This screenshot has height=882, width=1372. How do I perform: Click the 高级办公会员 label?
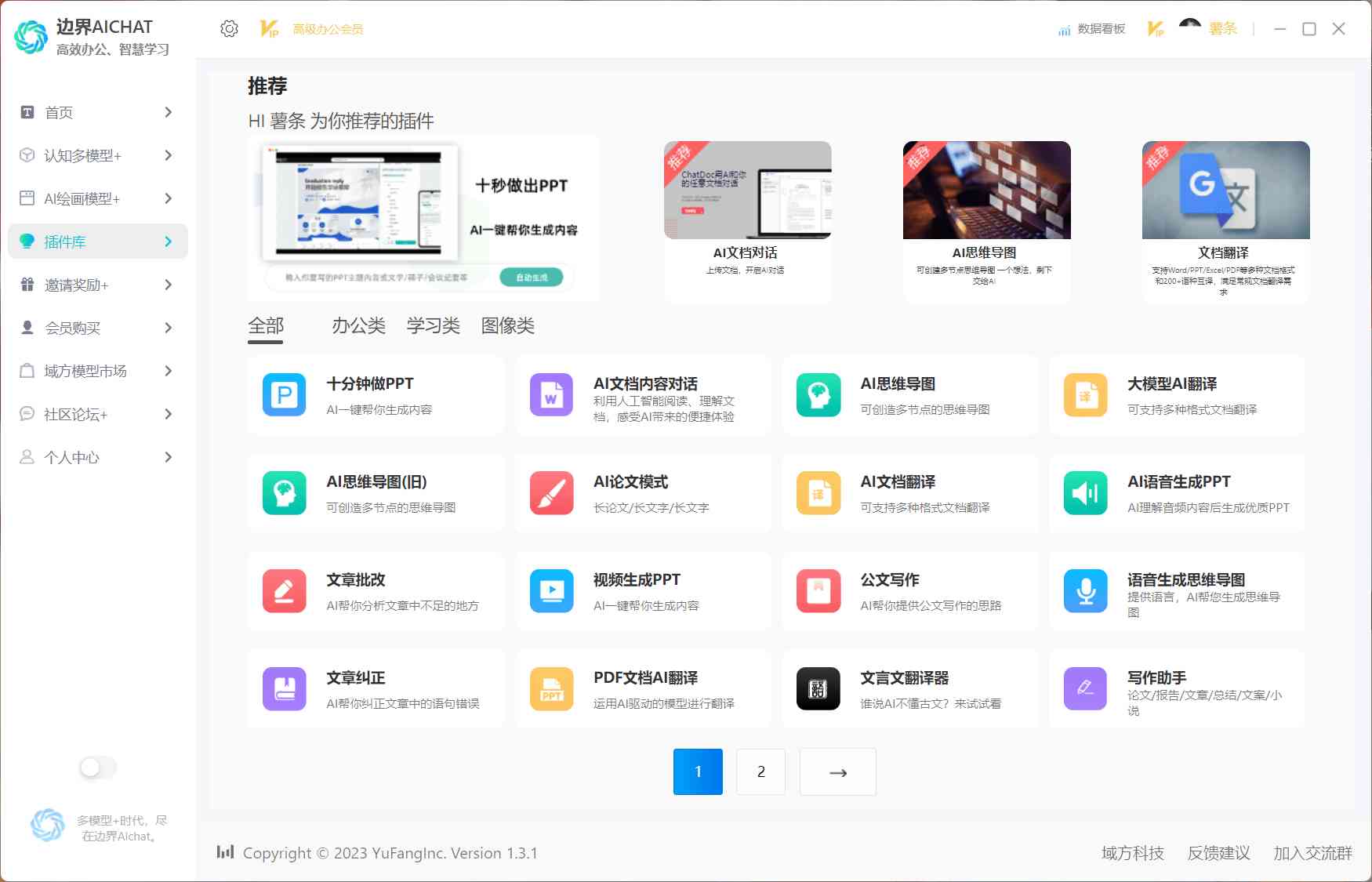pos(328,29)
